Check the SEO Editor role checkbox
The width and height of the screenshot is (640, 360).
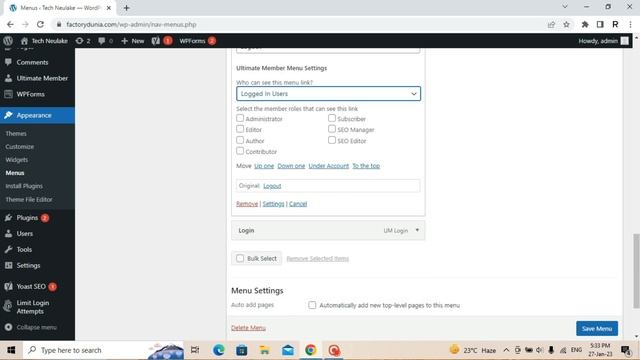(332, 140)
